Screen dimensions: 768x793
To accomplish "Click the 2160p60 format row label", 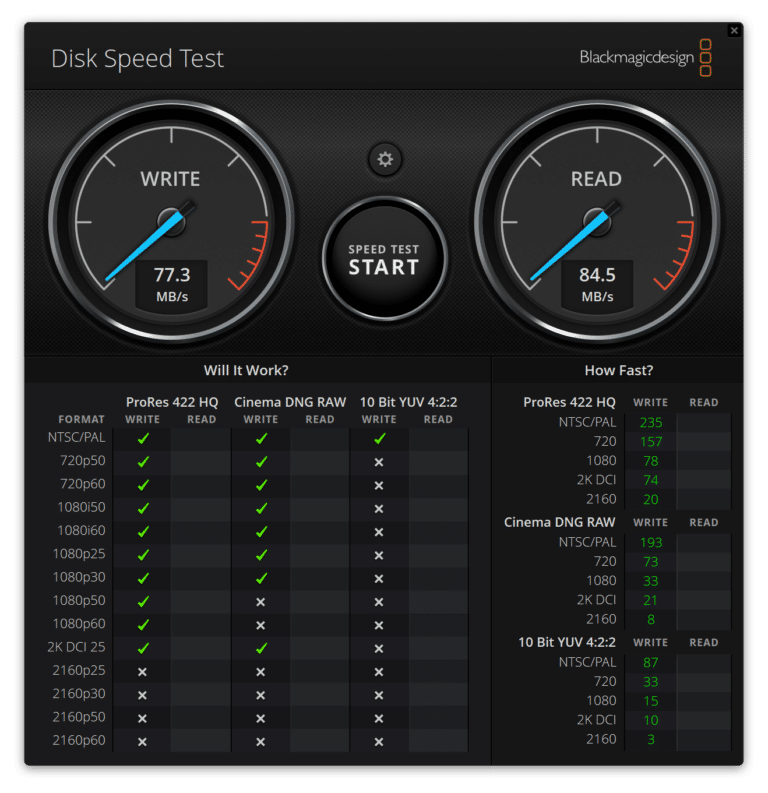I will [79, 740].
